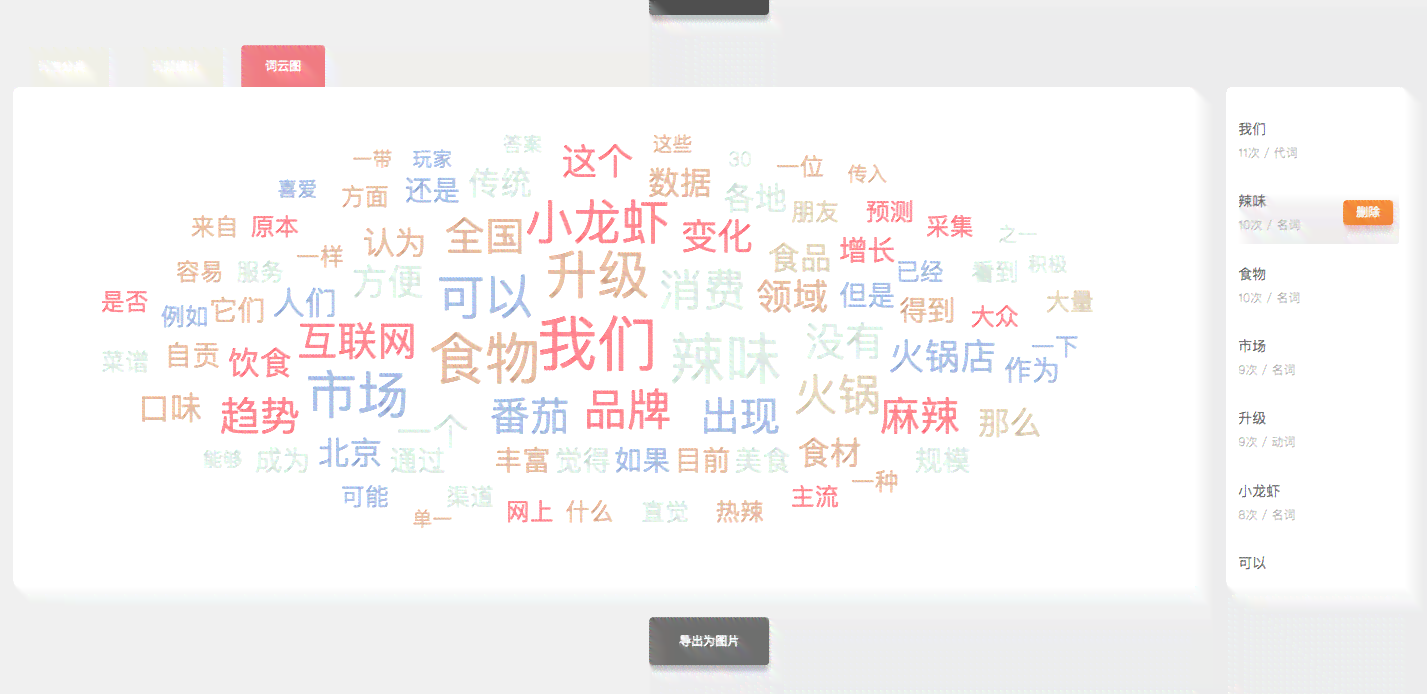Click 但是 in the word cloud

point(866,295)
